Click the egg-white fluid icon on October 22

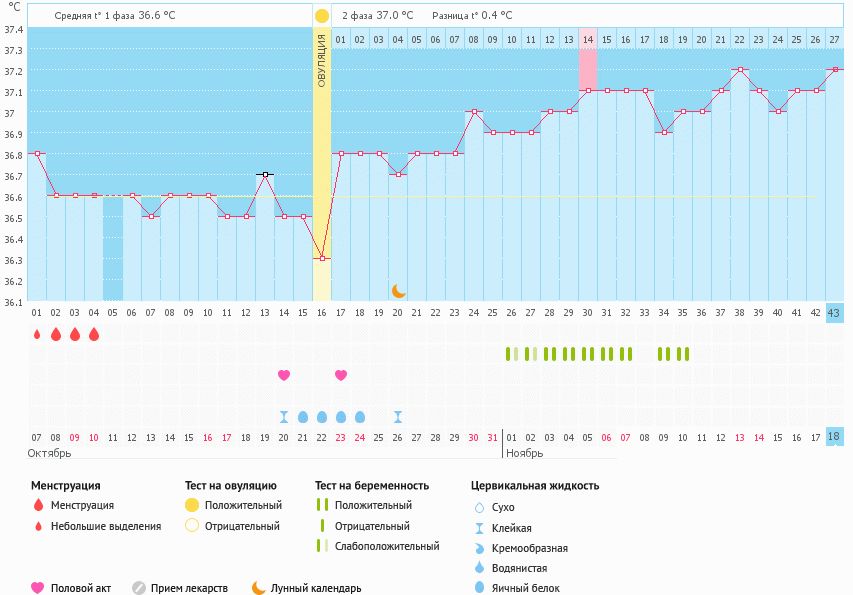coord(322,417)
